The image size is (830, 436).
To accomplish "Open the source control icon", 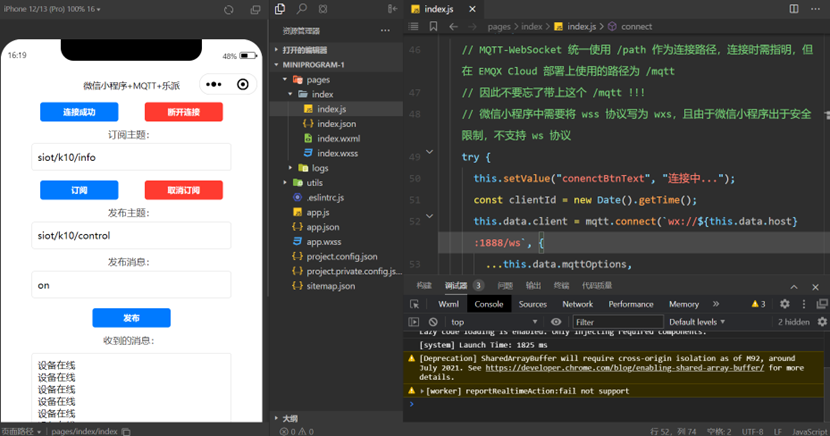I will (x=323, y=9).
